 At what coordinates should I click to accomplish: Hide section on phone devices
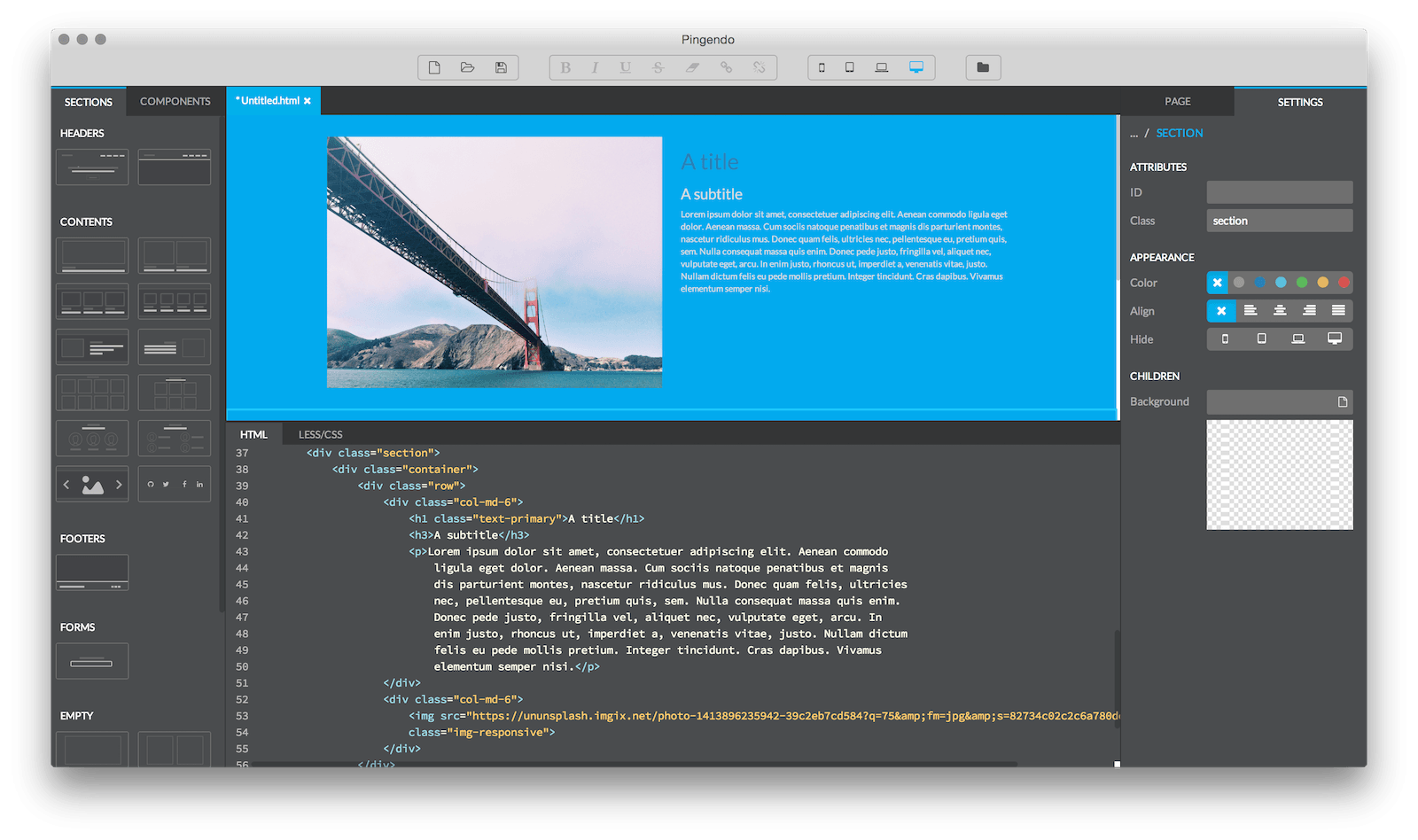pos(1226,339)
